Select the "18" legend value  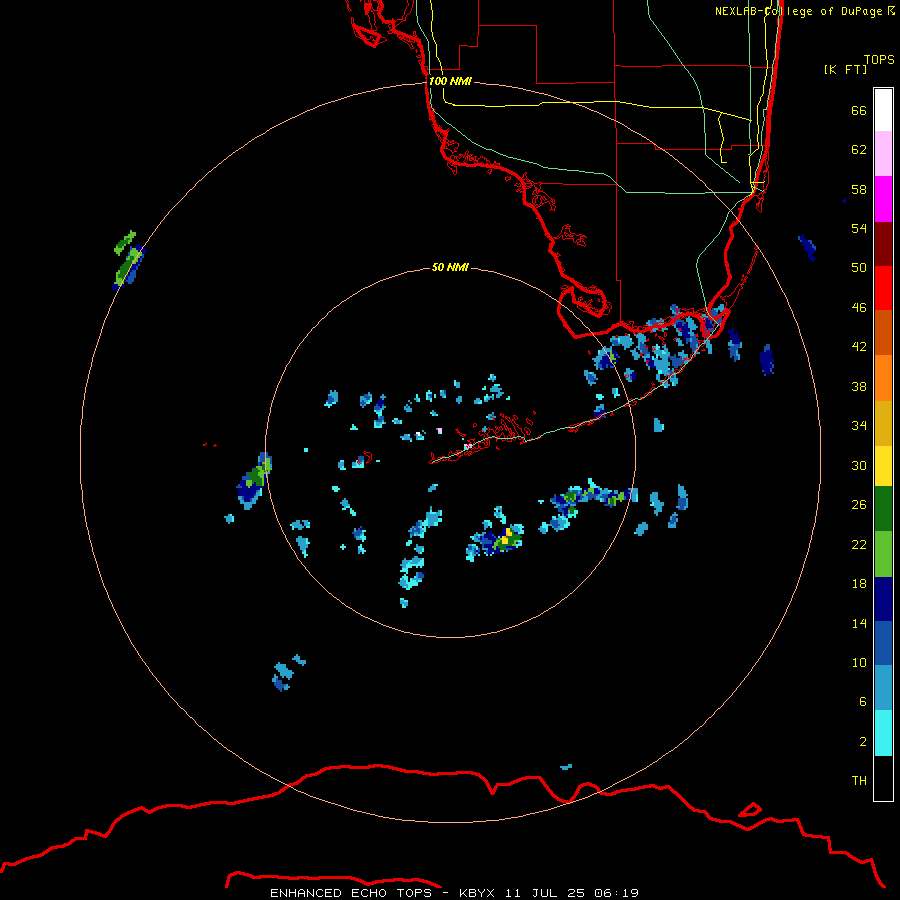click(x=859, y=584)
